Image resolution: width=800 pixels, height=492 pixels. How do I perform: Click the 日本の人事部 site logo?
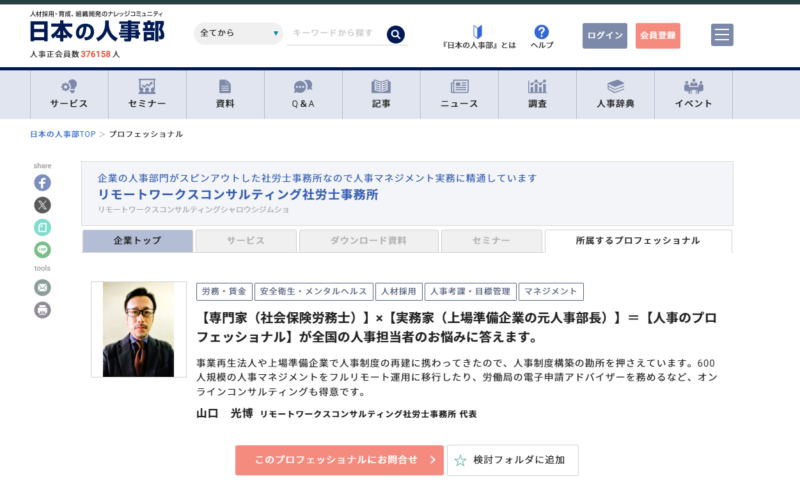pos(97,31)
